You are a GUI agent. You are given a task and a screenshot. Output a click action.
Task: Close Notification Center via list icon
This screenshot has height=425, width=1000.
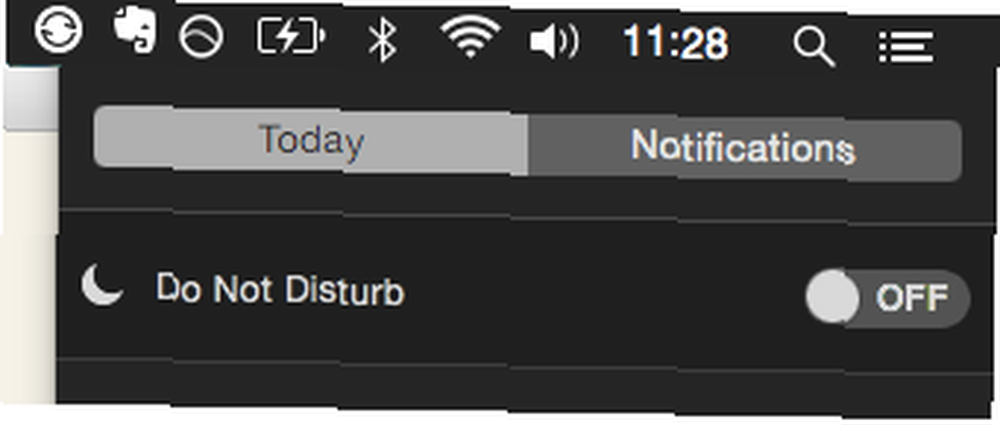click(906, 48)
